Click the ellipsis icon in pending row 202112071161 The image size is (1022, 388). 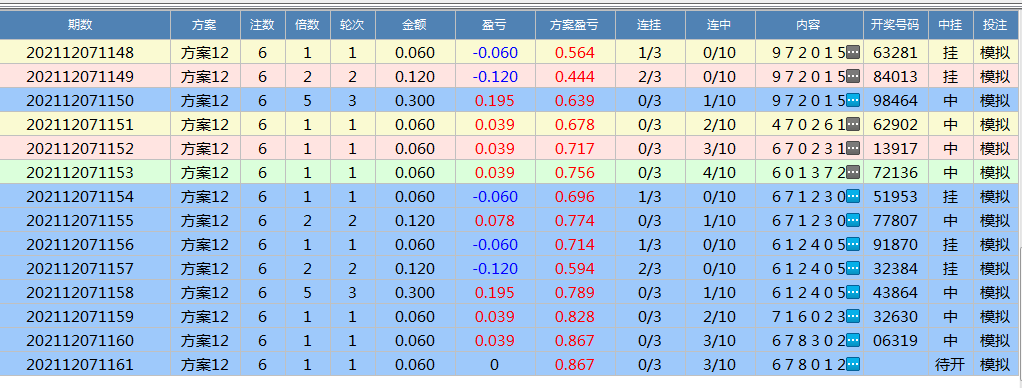[853, 365]
